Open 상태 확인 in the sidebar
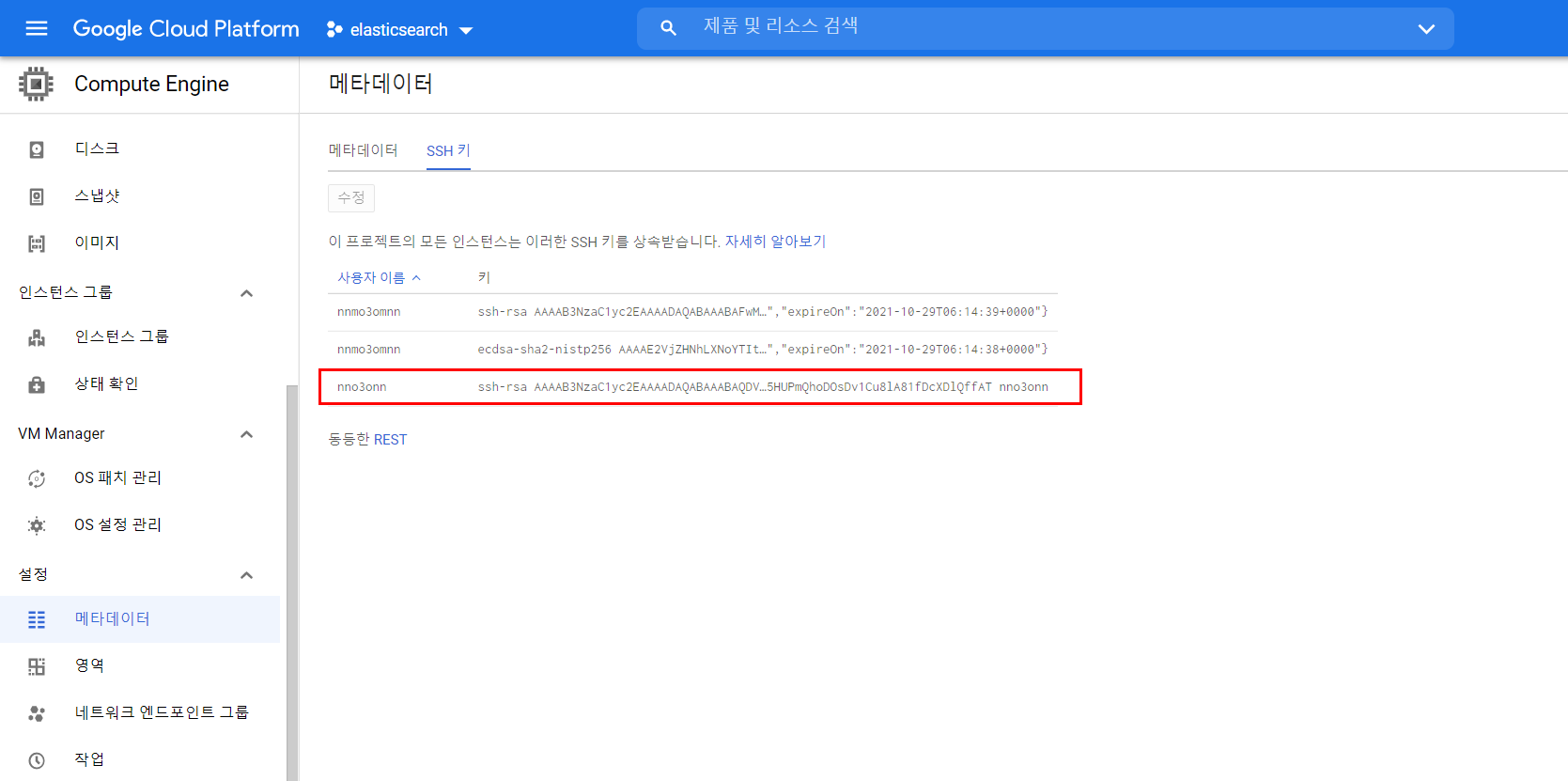The width and height of the screenshot is (1568, 781). 140,384
